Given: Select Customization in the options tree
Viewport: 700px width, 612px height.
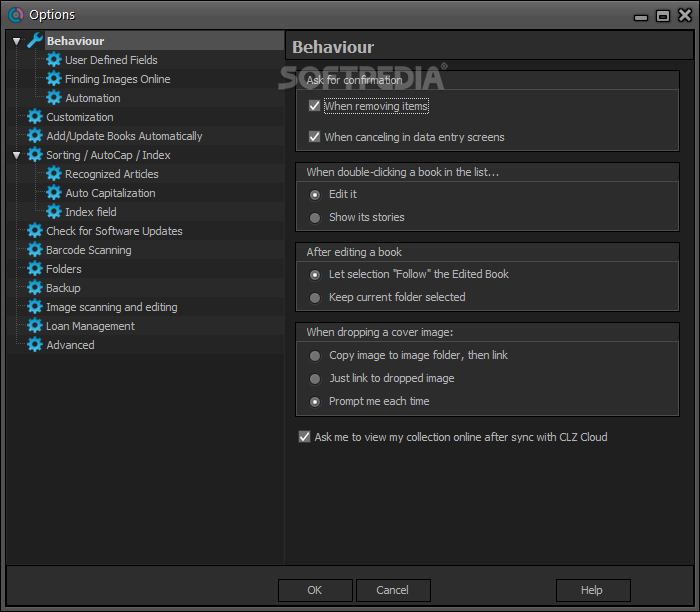Looking at the screenshot, I should click(x=80, y=117).
